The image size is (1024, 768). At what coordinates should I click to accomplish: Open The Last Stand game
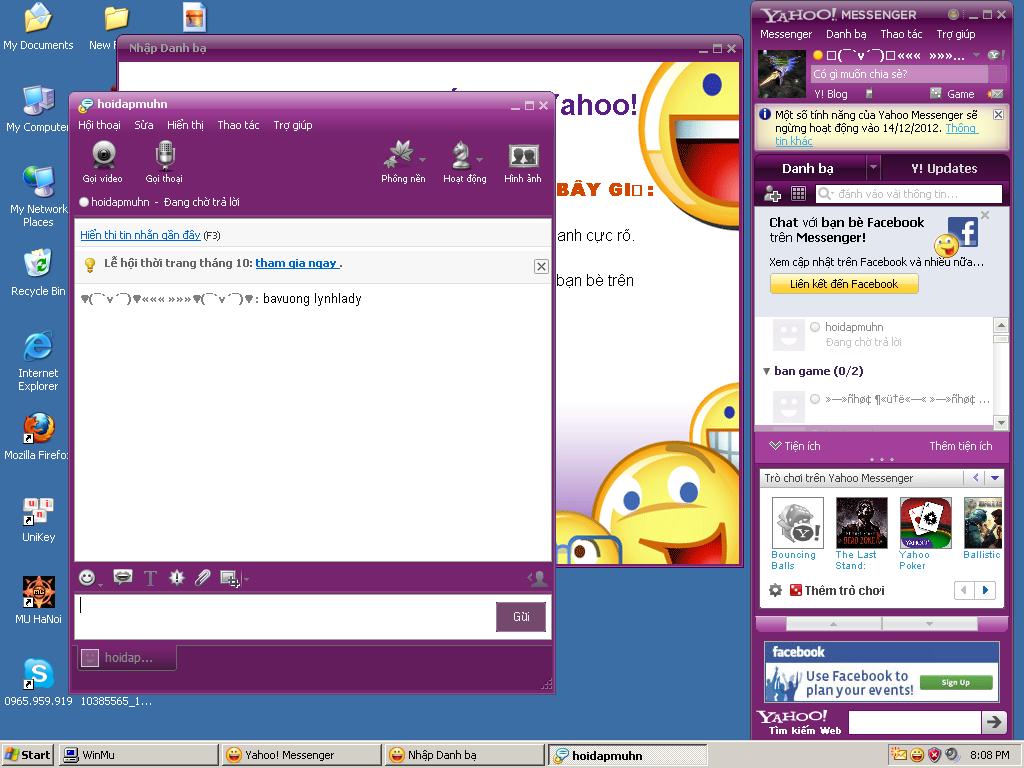click(861, 523)
